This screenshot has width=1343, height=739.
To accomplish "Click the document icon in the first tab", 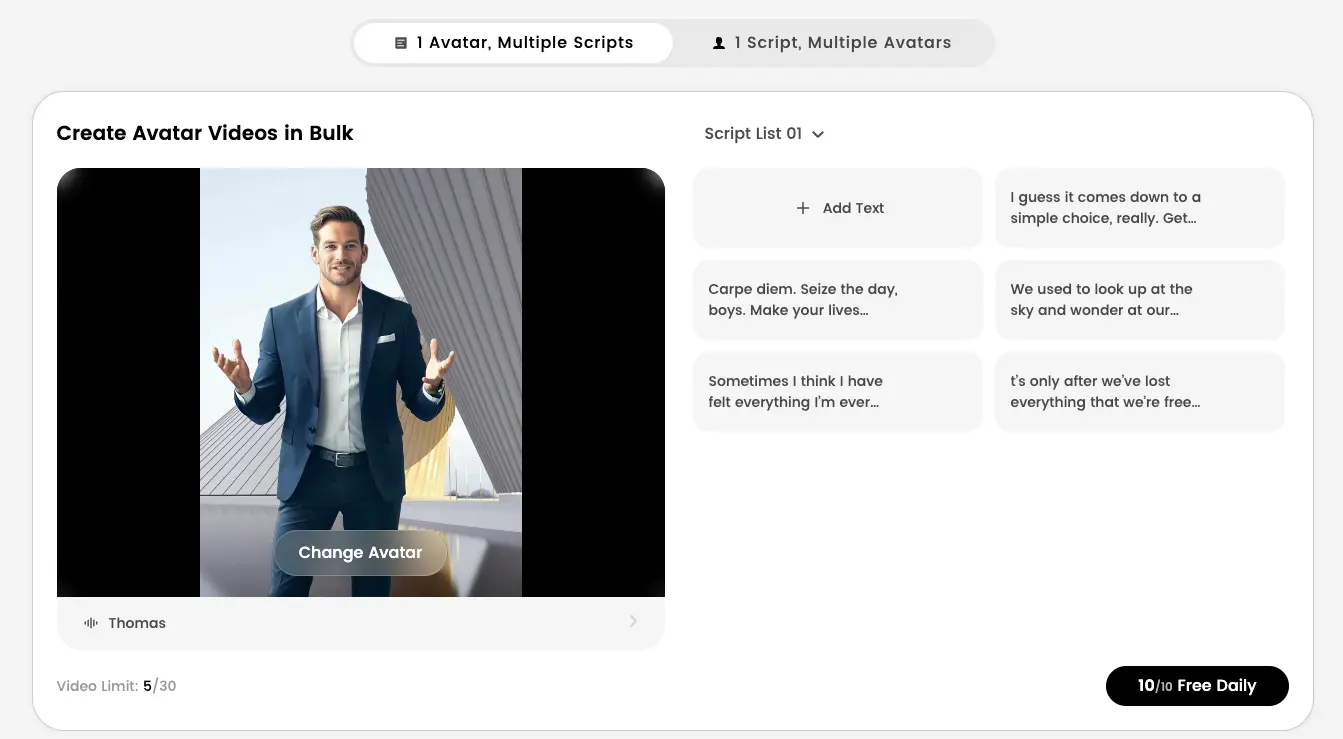I will 401,43.
